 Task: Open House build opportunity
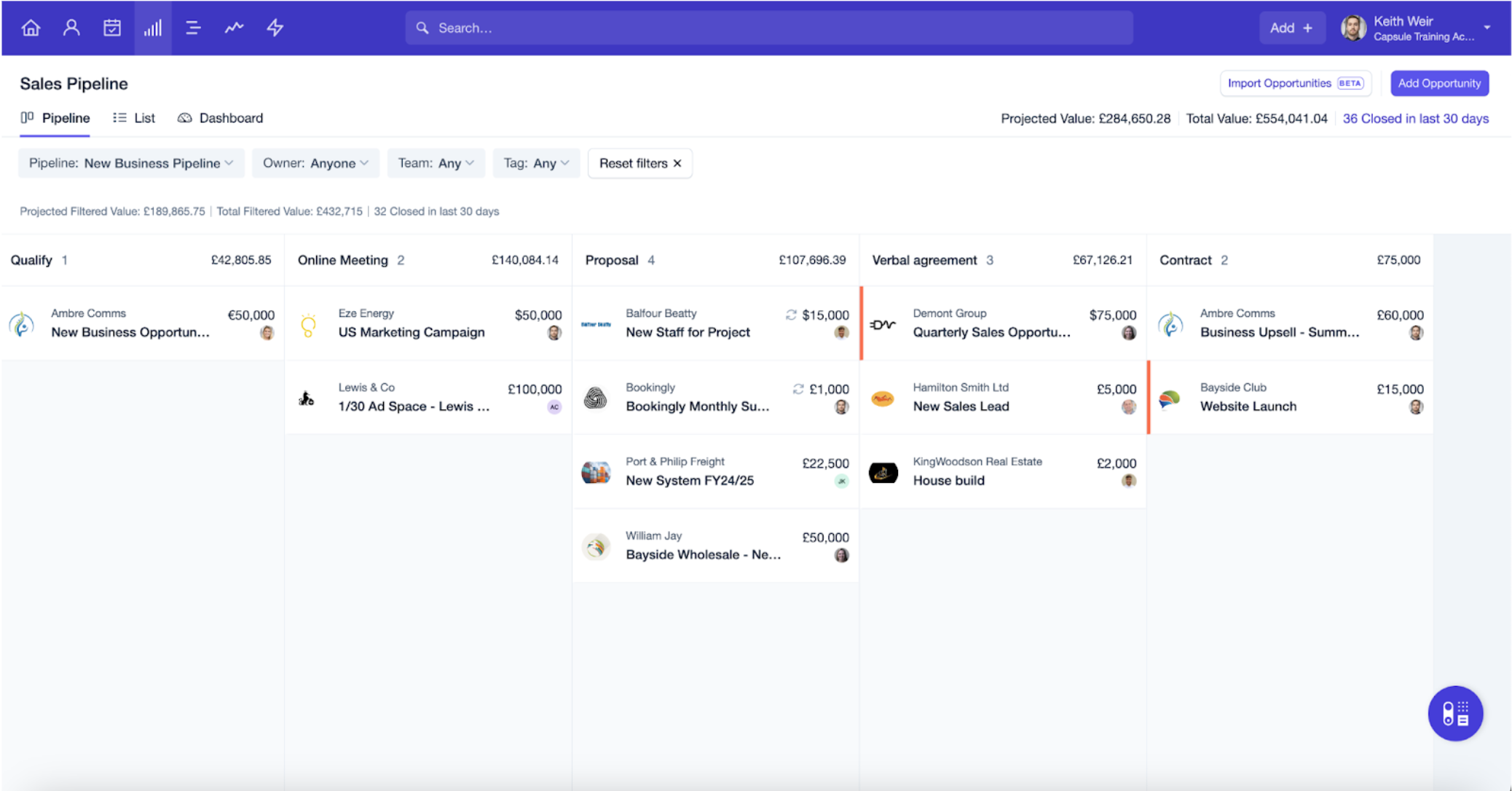[1003, 472]
